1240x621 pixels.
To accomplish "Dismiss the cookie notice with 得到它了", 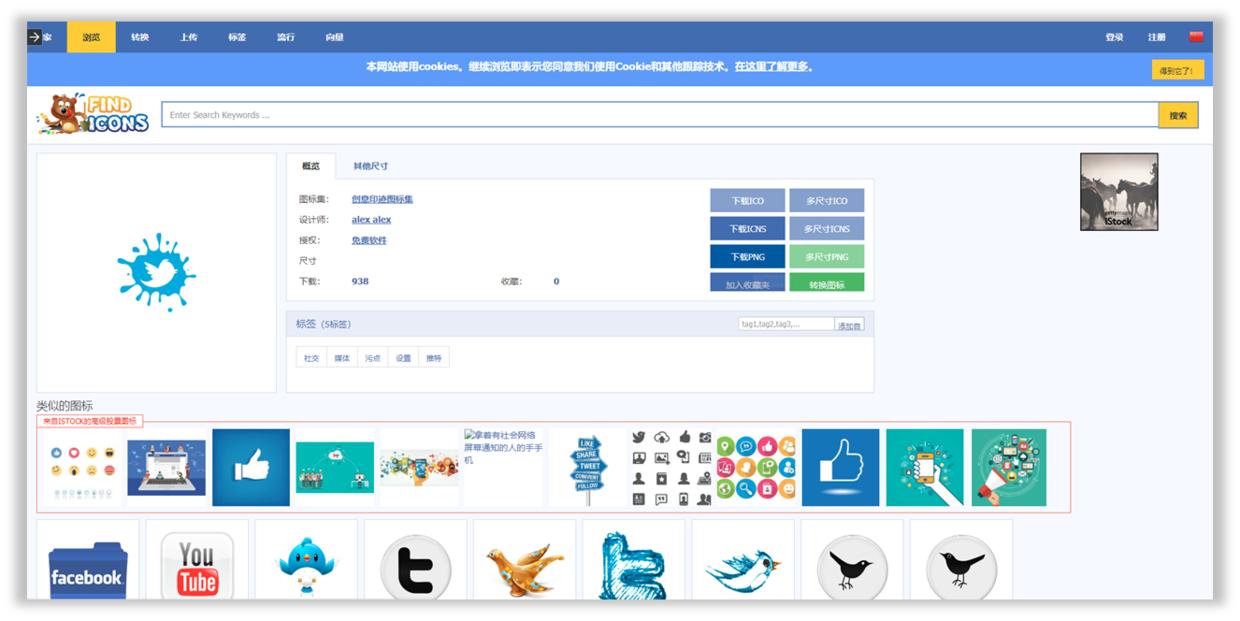I will tap(1178, 70).
